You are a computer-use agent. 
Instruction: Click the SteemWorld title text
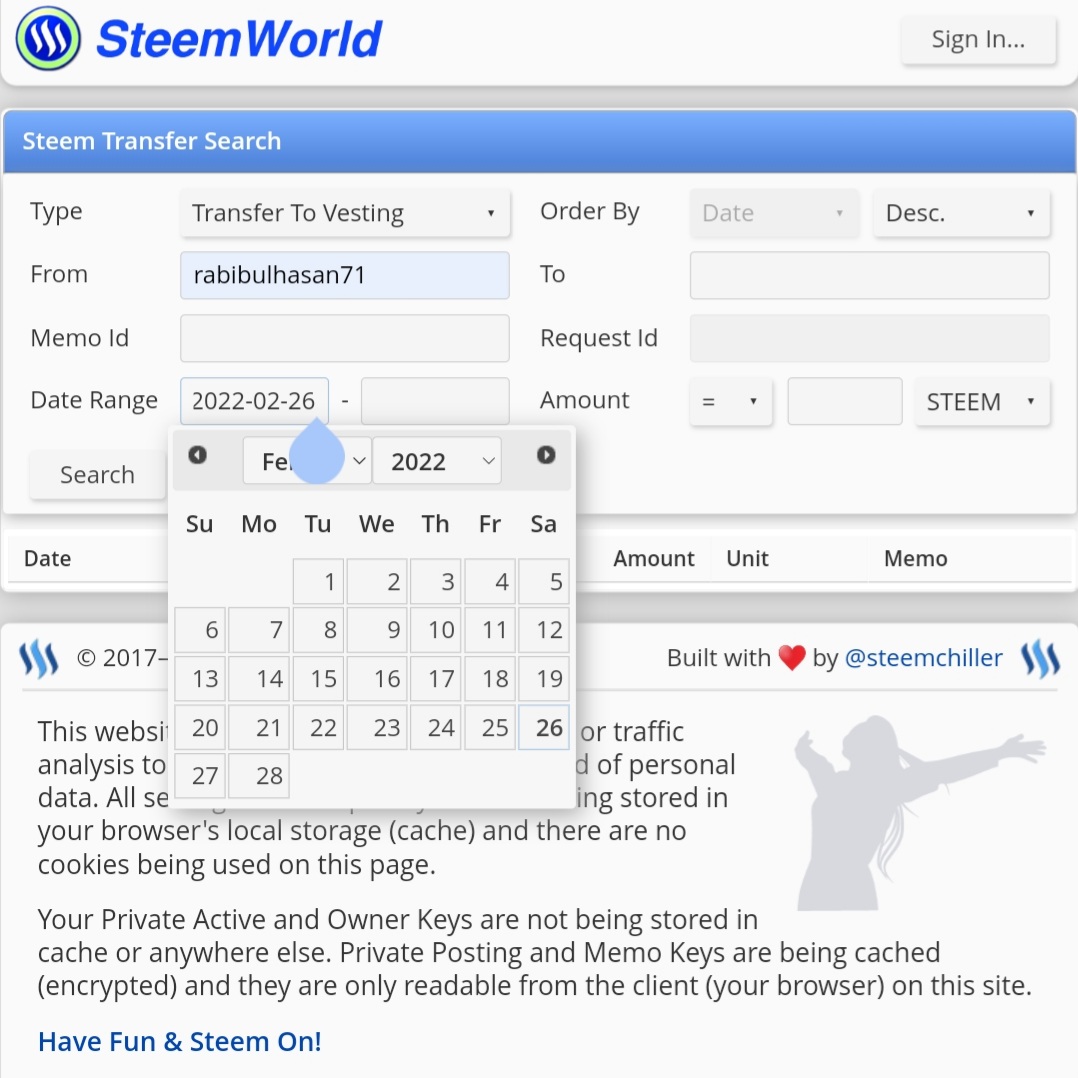click(239, 38)
